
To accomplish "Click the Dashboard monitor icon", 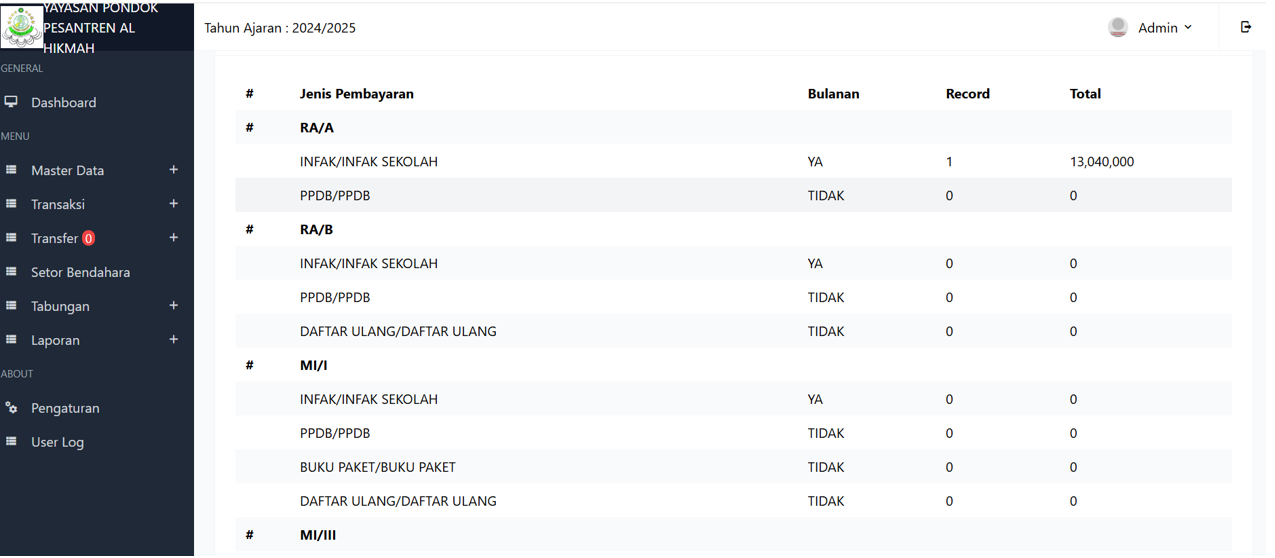I will point(11,102).
